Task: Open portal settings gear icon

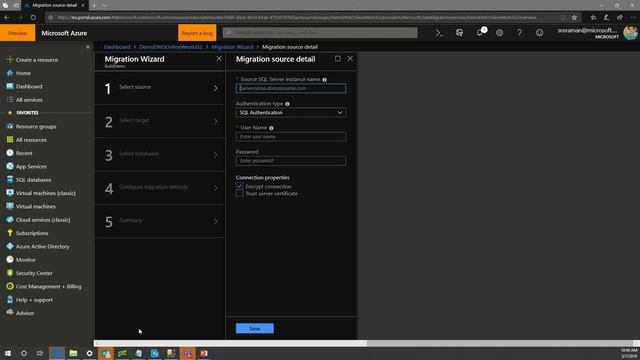Action: [499, 33]
